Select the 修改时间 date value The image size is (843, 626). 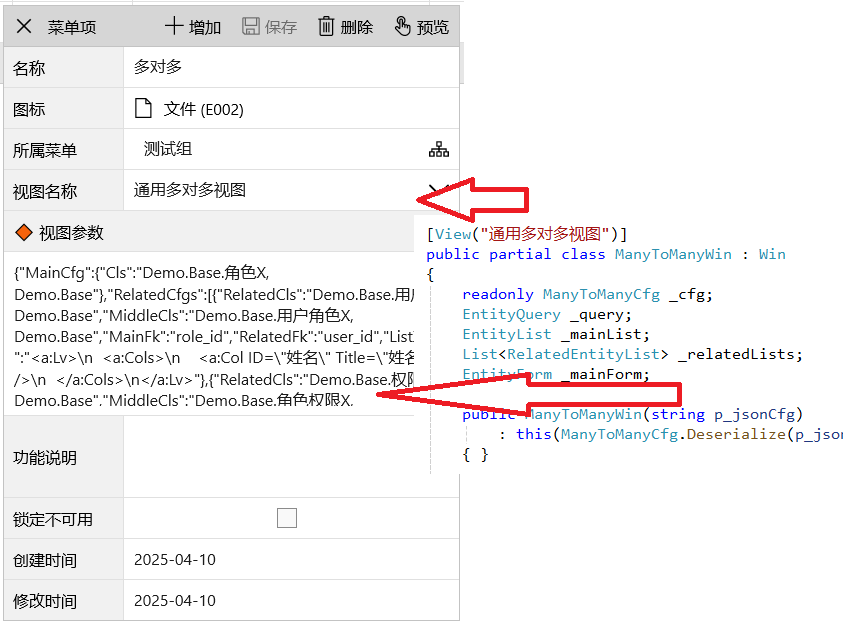[175, 601]
